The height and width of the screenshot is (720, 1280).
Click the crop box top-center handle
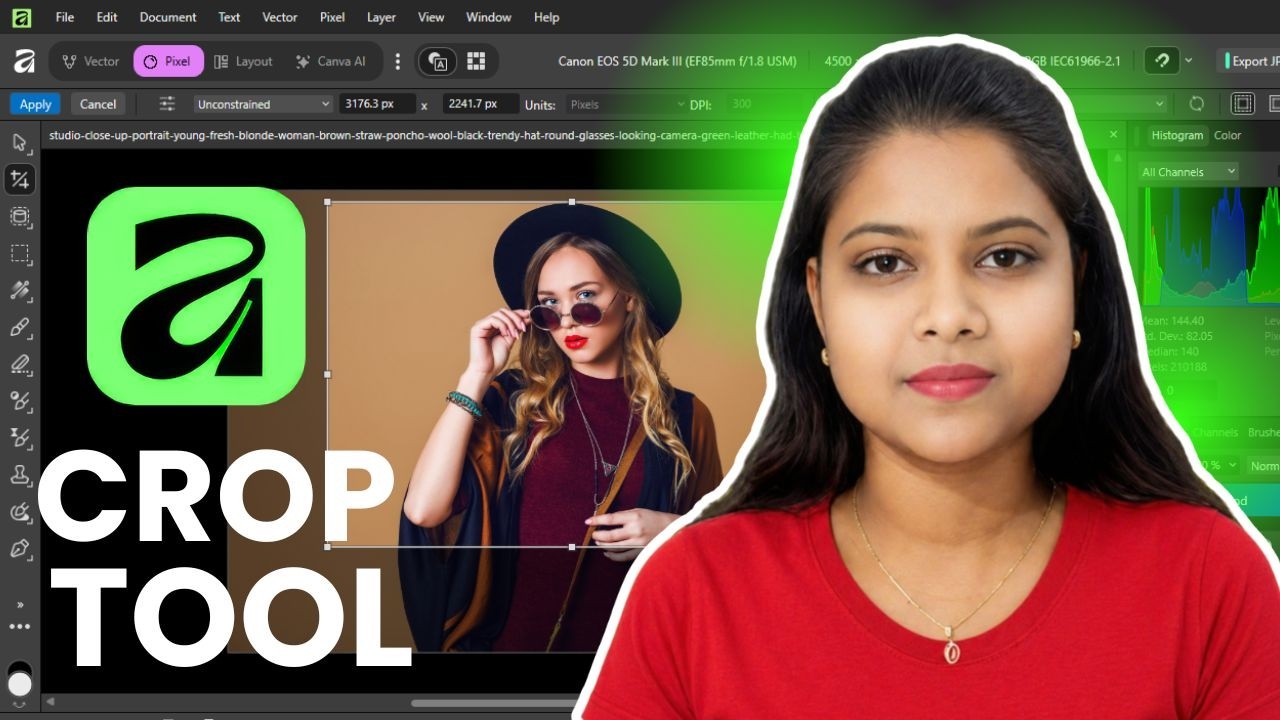572,202
